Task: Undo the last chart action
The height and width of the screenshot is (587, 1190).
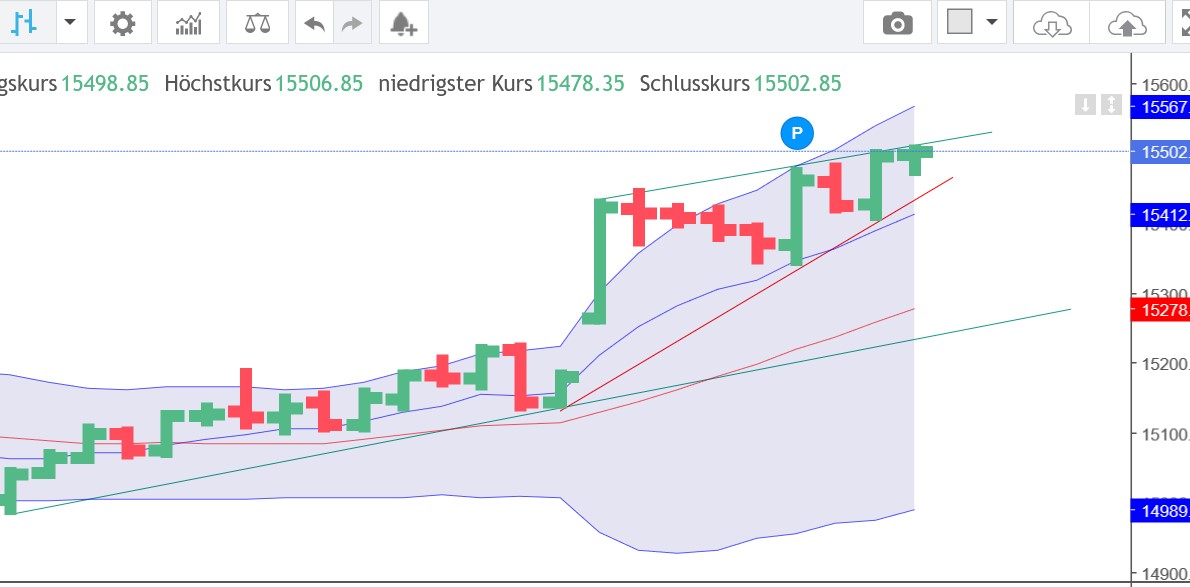Action: point(313,22)
